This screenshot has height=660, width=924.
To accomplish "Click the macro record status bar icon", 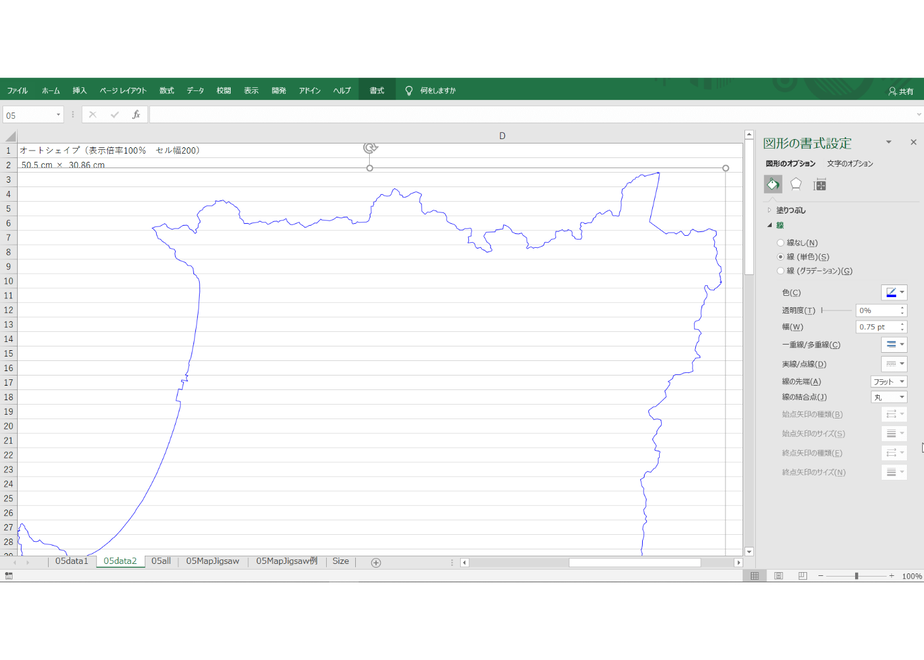I will (8, 576).
